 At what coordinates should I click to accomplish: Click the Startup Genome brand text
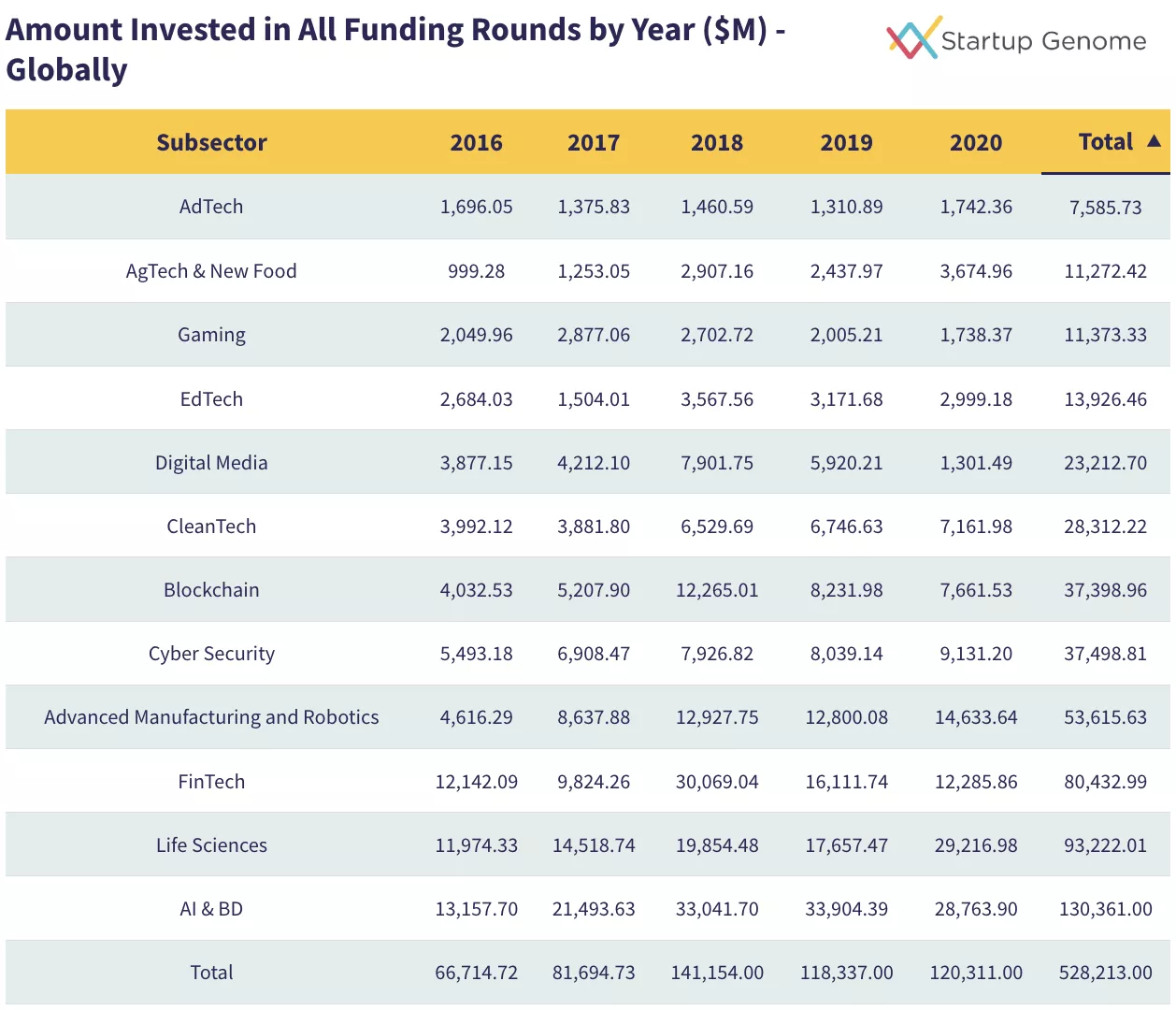(x=1043, y=41)
